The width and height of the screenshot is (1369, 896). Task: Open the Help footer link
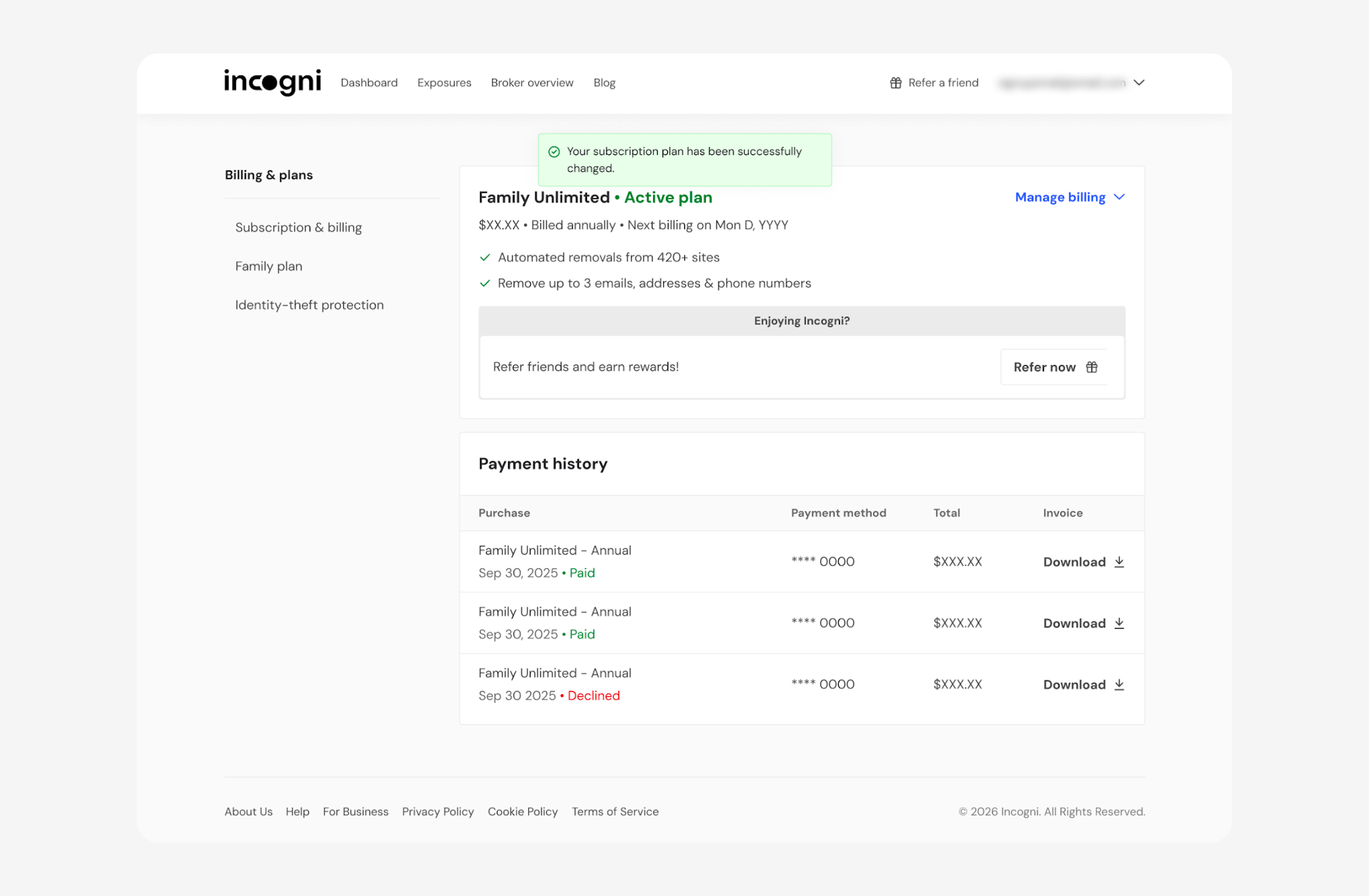tap(297, 812)
